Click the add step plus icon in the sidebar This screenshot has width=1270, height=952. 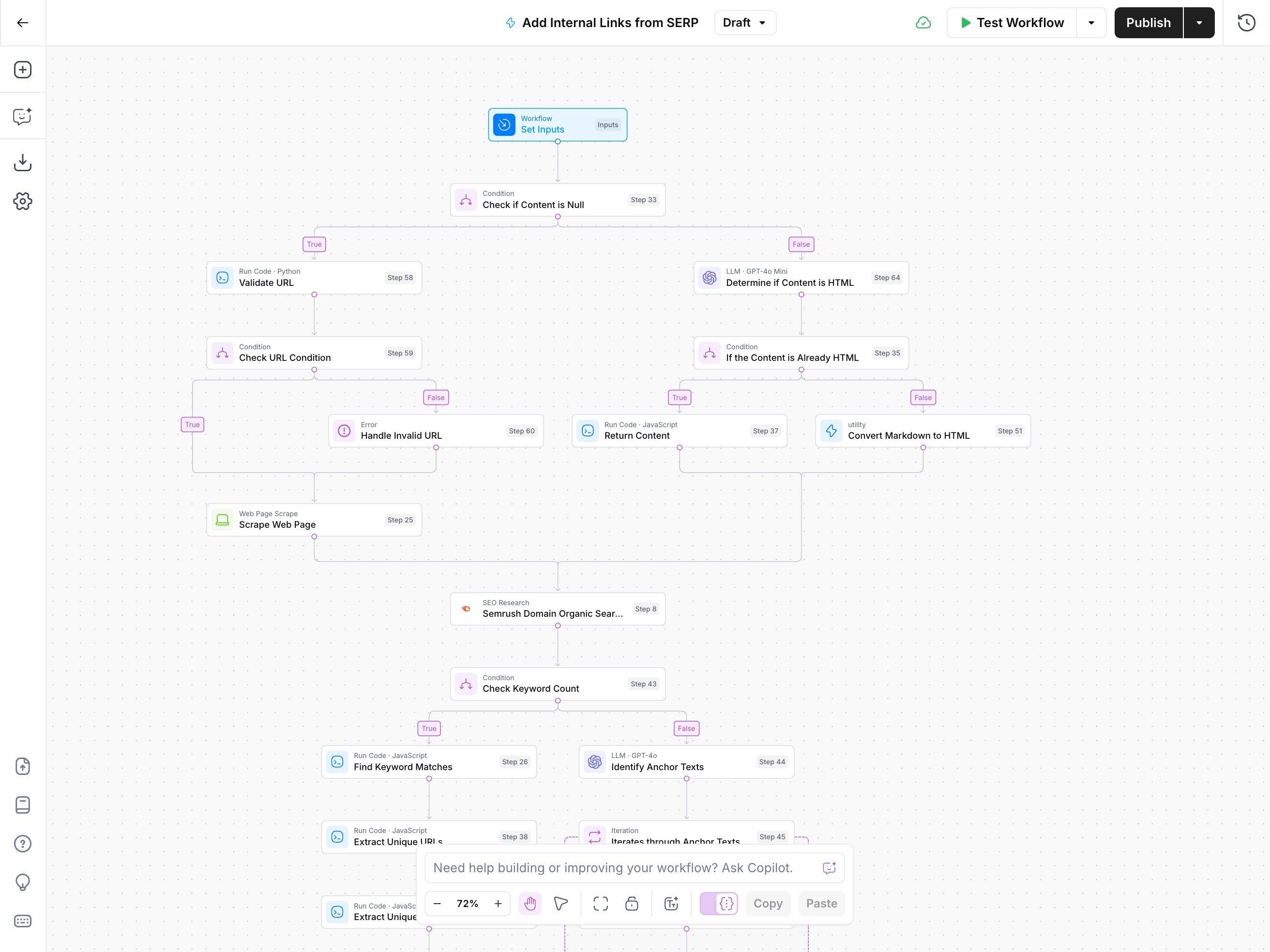(x=22, y=70)
